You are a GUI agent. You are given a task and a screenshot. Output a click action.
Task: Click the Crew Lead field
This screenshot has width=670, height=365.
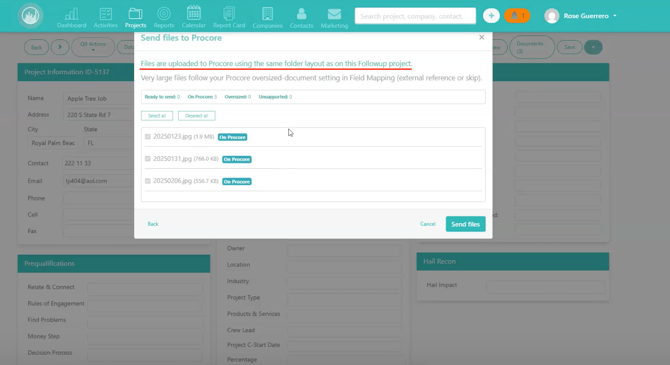click(344, 331)
